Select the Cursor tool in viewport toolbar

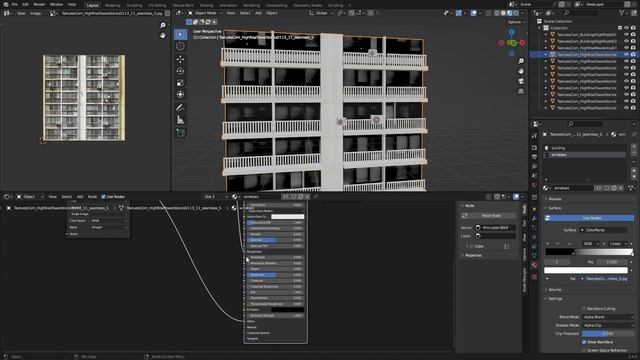(x=180, y=46)
